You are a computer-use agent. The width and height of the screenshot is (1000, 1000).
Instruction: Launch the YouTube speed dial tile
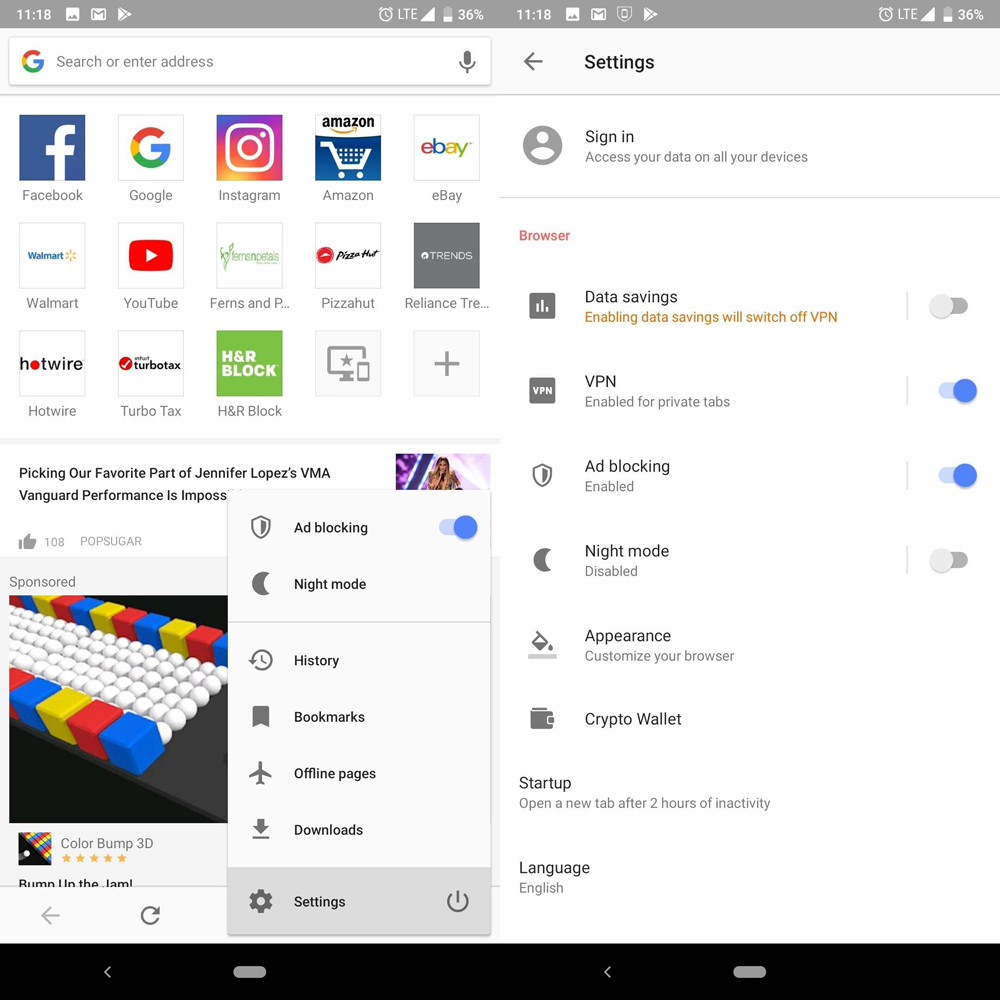(151, 256)
